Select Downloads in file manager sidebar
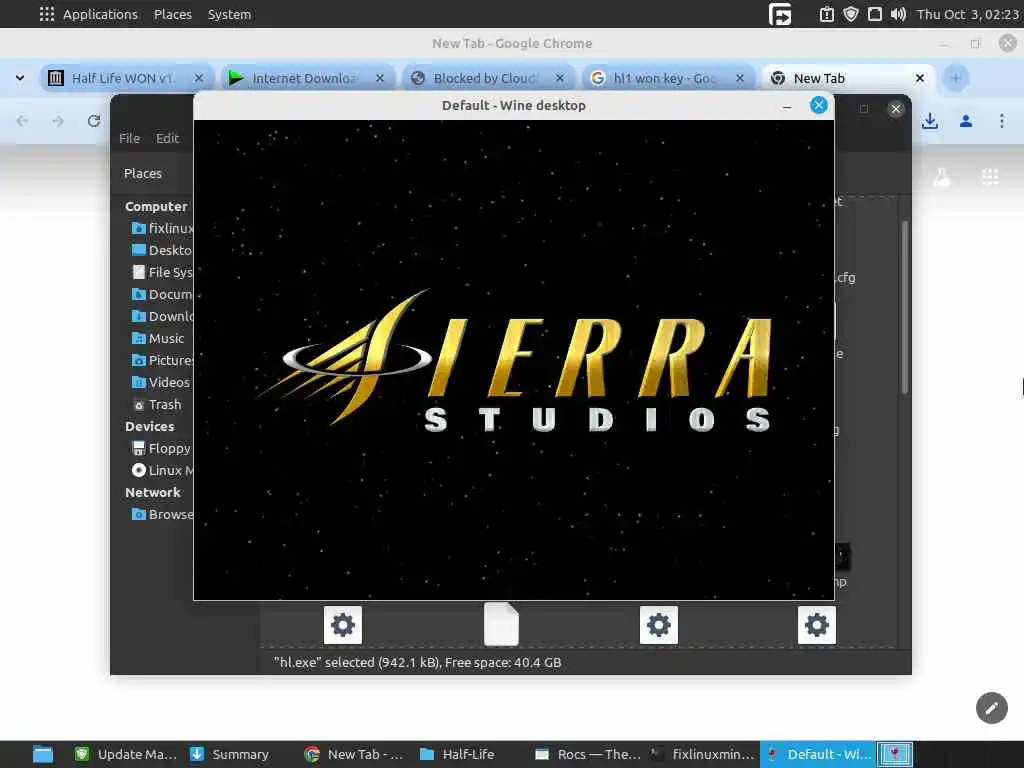Image resolution: width=1024 pixels, height=768 pixels. click(x=162, y=316)
